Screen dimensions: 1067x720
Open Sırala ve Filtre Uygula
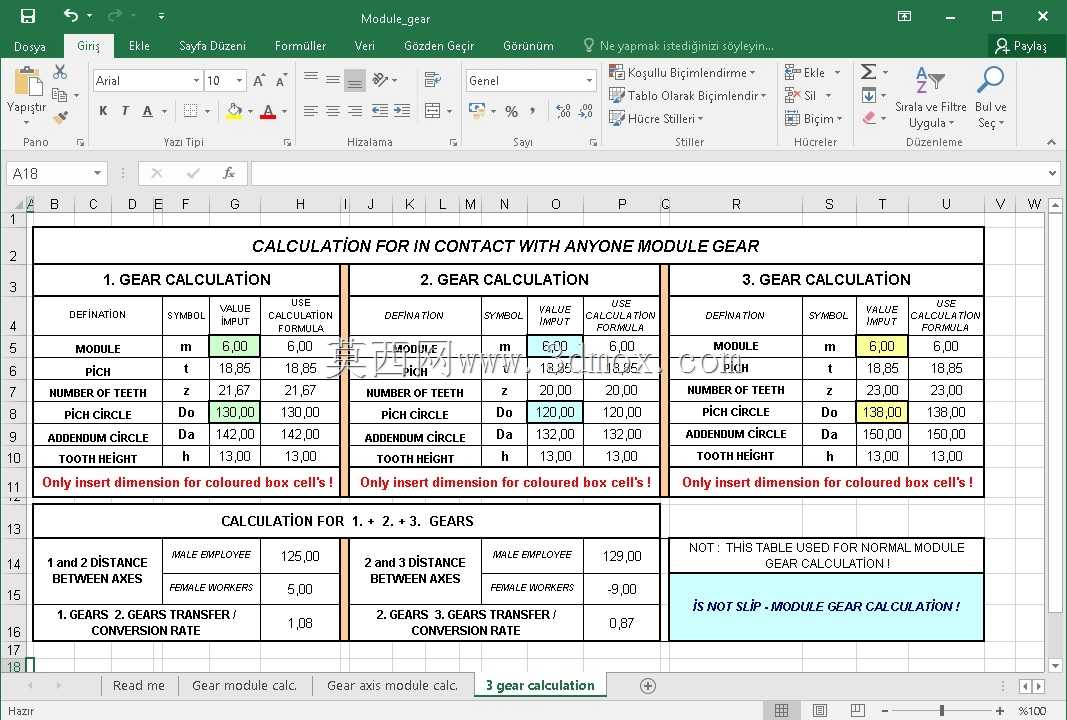tap(930, 97)
